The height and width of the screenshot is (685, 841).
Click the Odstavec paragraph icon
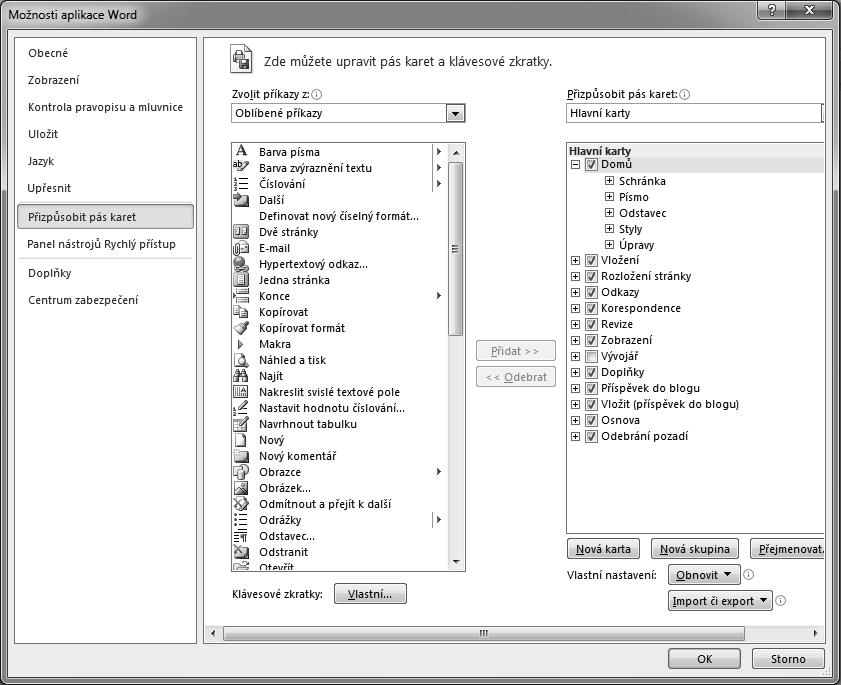[241, 536]
